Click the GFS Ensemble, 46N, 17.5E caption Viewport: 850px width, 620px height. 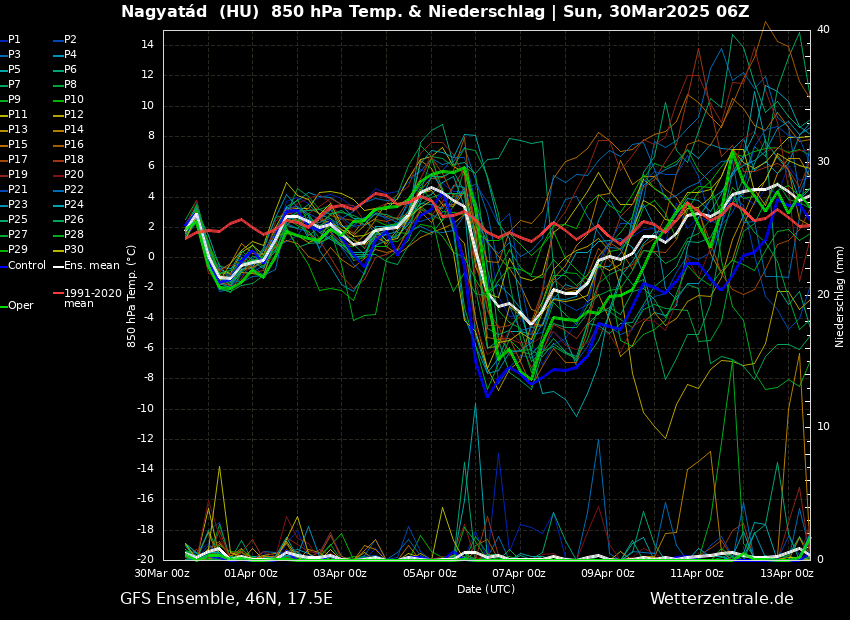point(226,599)
